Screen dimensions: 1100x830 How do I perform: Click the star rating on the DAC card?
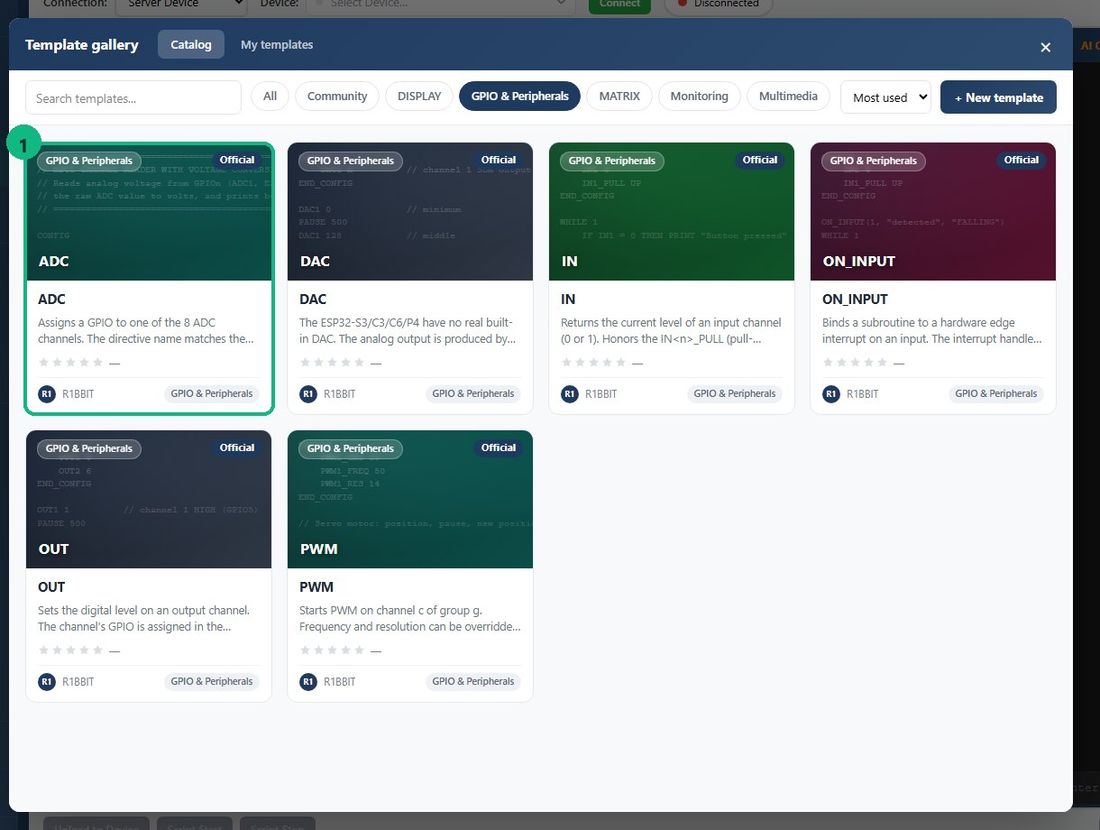[333, 362]
